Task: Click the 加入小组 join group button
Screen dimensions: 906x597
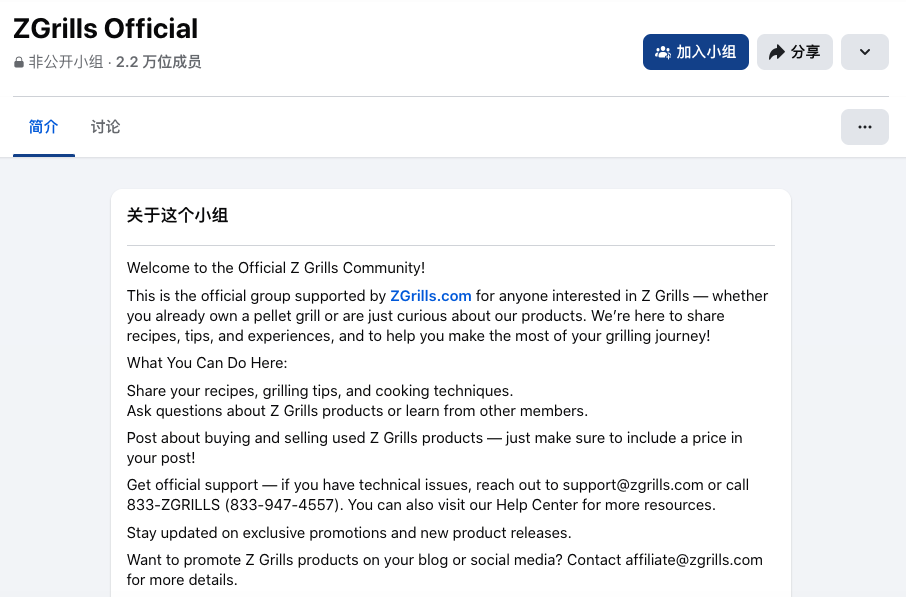Action: (695, 52)
